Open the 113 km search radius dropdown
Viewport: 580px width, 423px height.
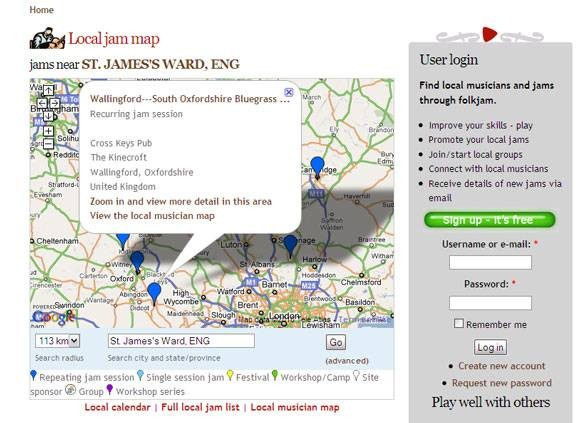(58, 341)
